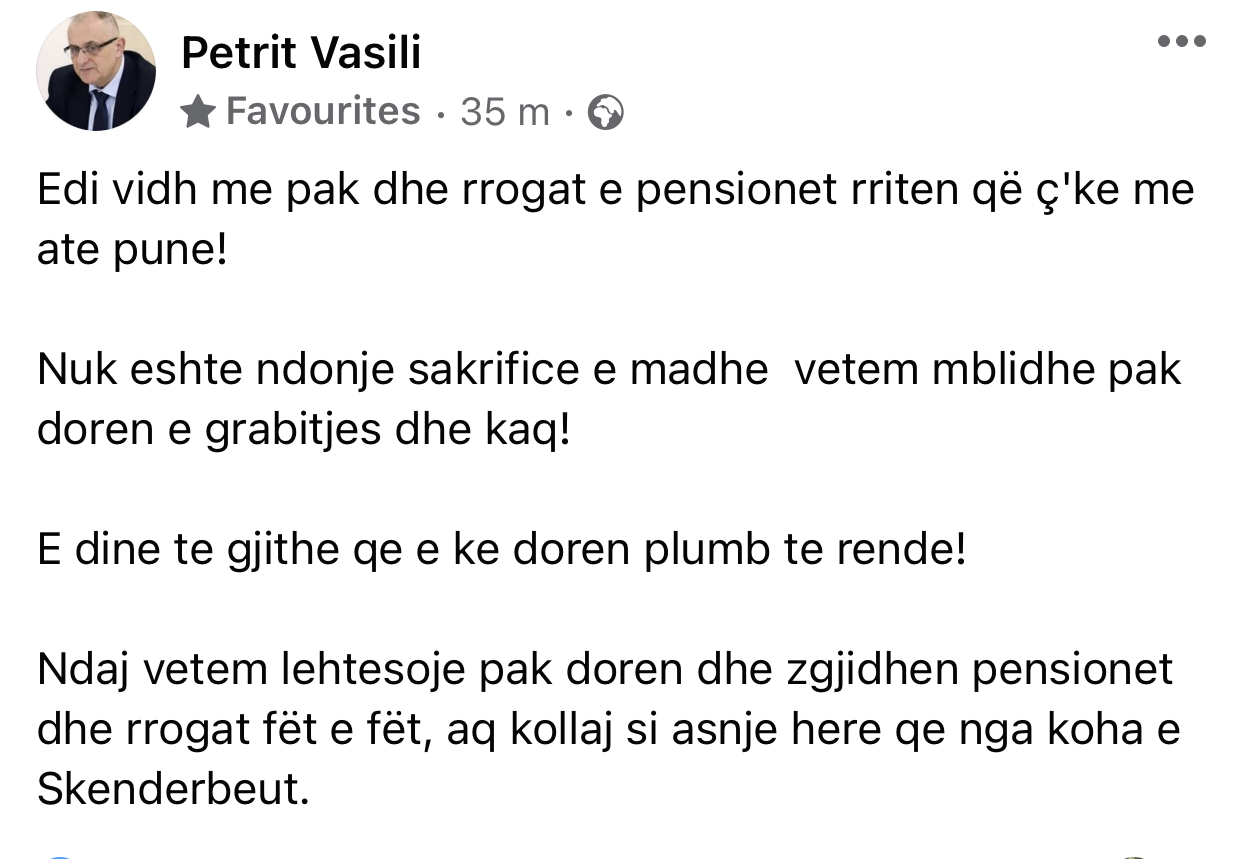Screen dimensions: 1242x859
Task: Click the Favourites label
Action: 322,111
